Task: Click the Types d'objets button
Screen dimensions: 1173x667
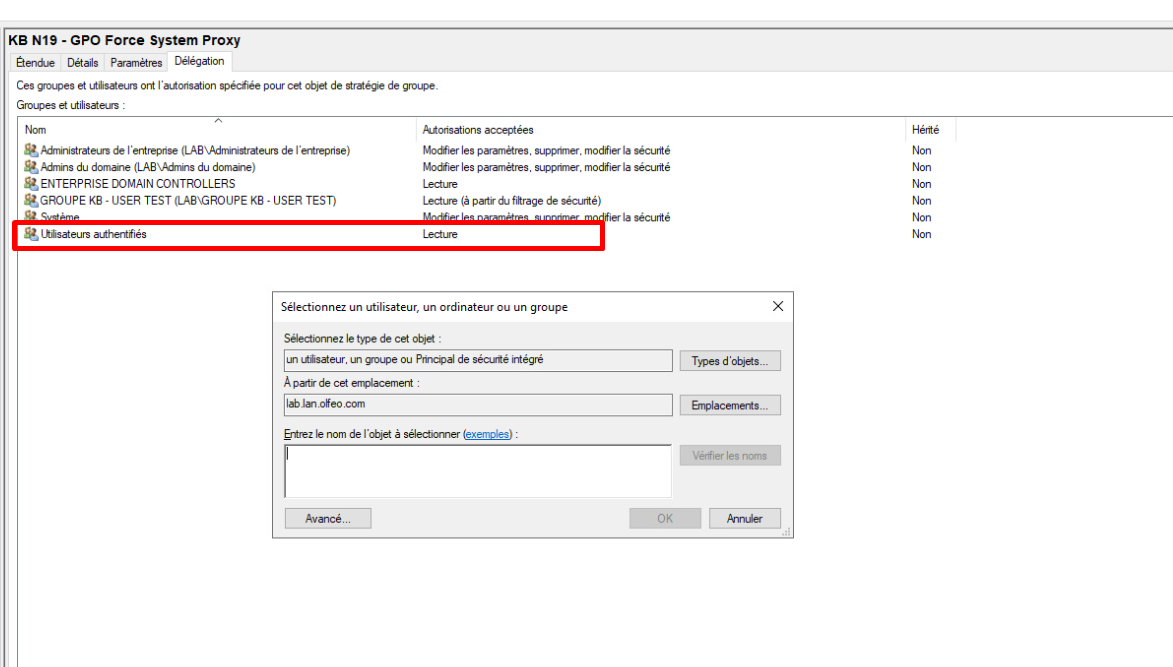Action: (x=730, y=361)
